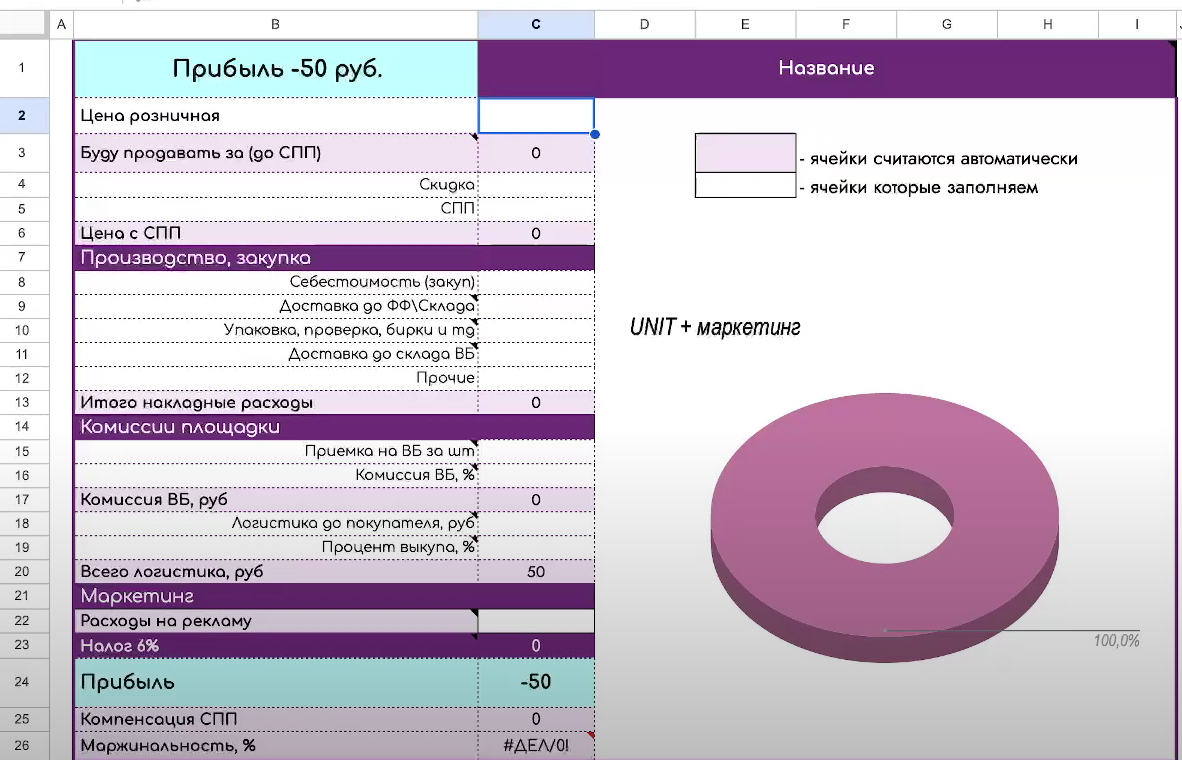
Task: Select the empty cell for Цена розничная
Action: [536, 115]
